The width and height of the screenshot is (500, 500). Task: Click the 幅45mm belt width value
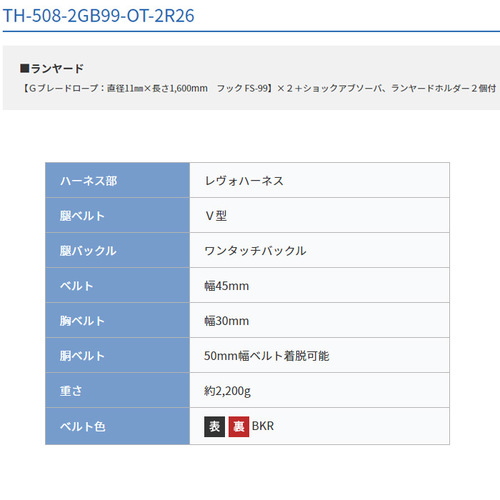[227, 286]
